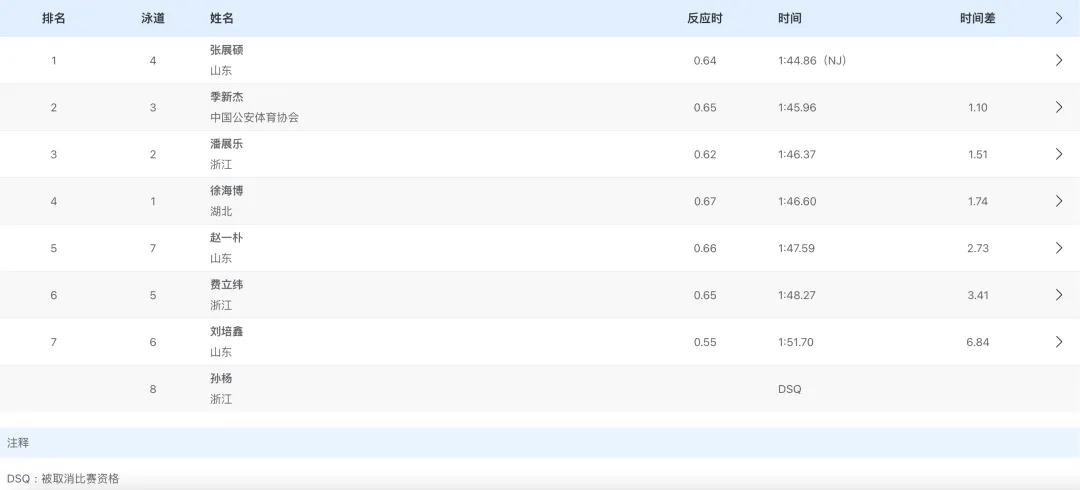
Task: Click the header row chevron arrow
Action: click(x=1059, y=18)
